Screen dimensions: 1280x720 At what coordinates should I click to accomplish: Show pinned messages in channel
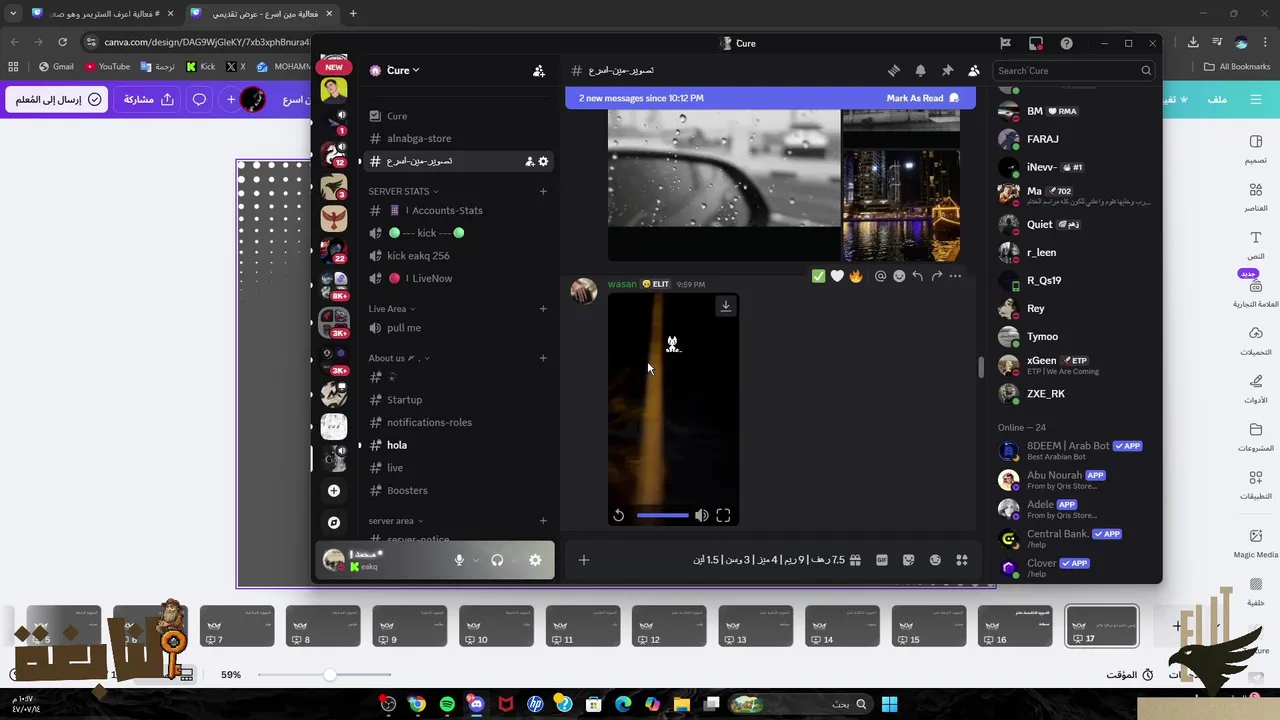click(947, 71)
